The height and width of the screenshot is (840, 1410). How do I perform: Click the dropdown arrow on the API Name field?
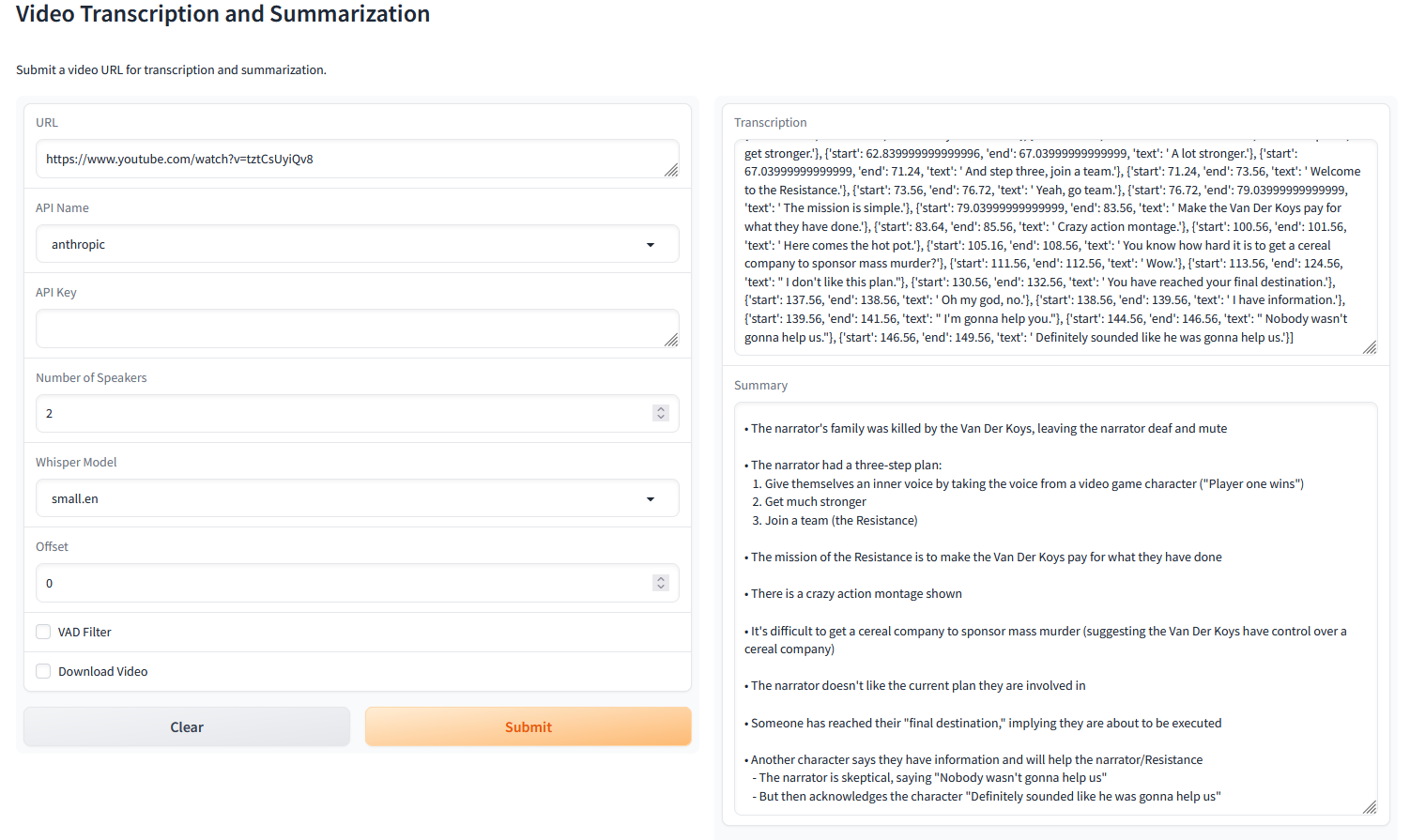(x=651, y=243)
